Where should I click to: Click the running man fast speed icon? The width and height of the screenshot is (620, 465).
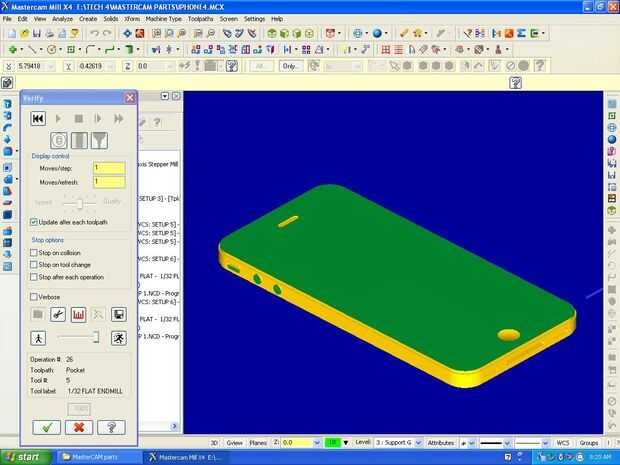[x=119, y=338]
